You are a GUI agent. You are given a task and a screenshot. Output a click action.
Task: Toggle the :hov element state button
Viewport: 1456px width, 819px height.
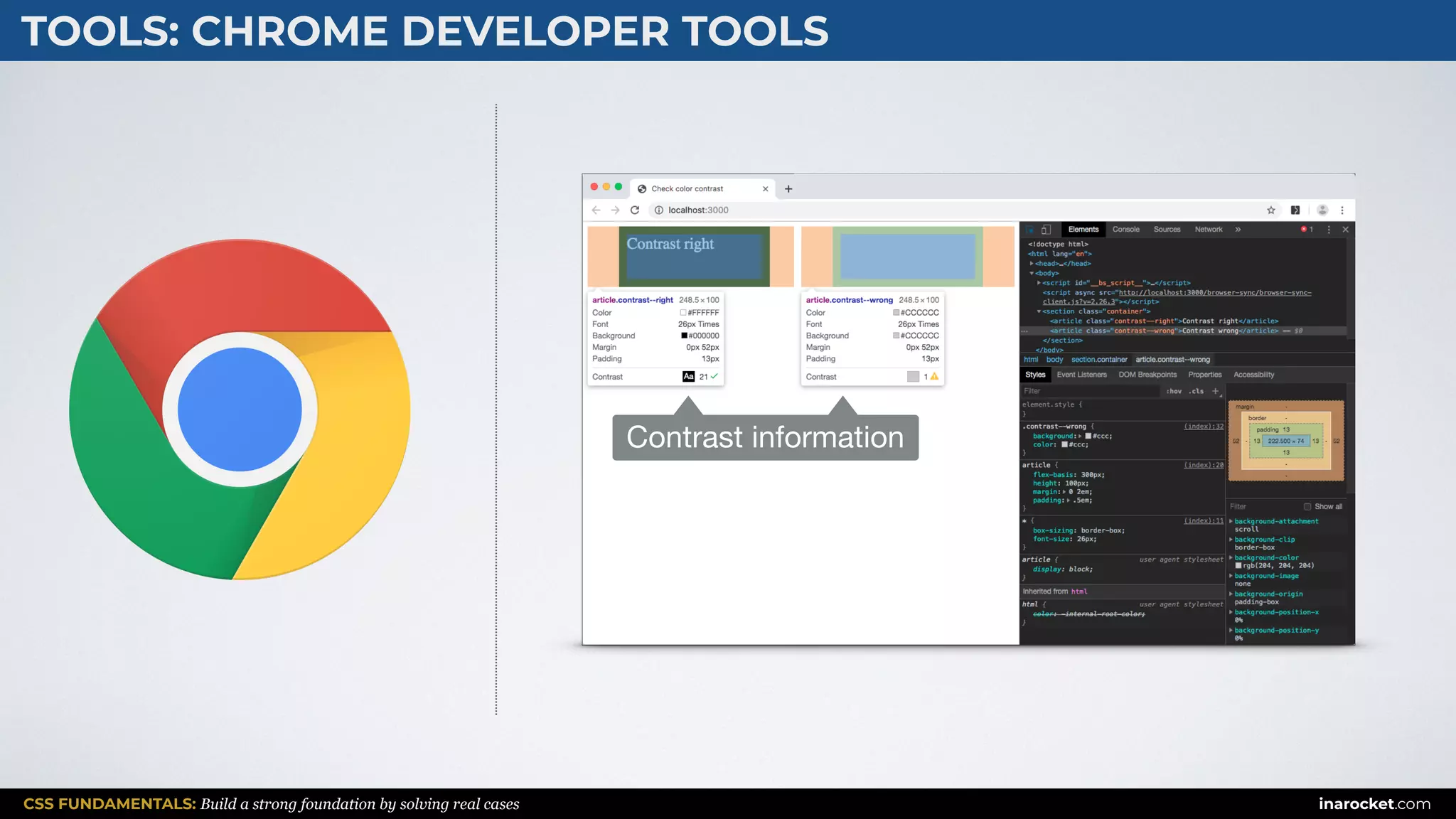click(x=1174, y=391)
